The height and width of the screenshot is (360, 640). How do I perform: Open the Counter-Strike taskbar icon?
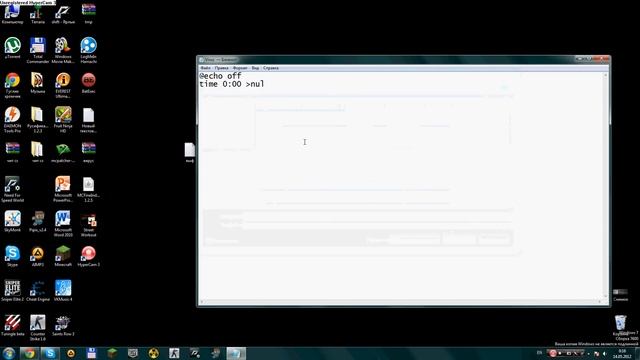174,353
